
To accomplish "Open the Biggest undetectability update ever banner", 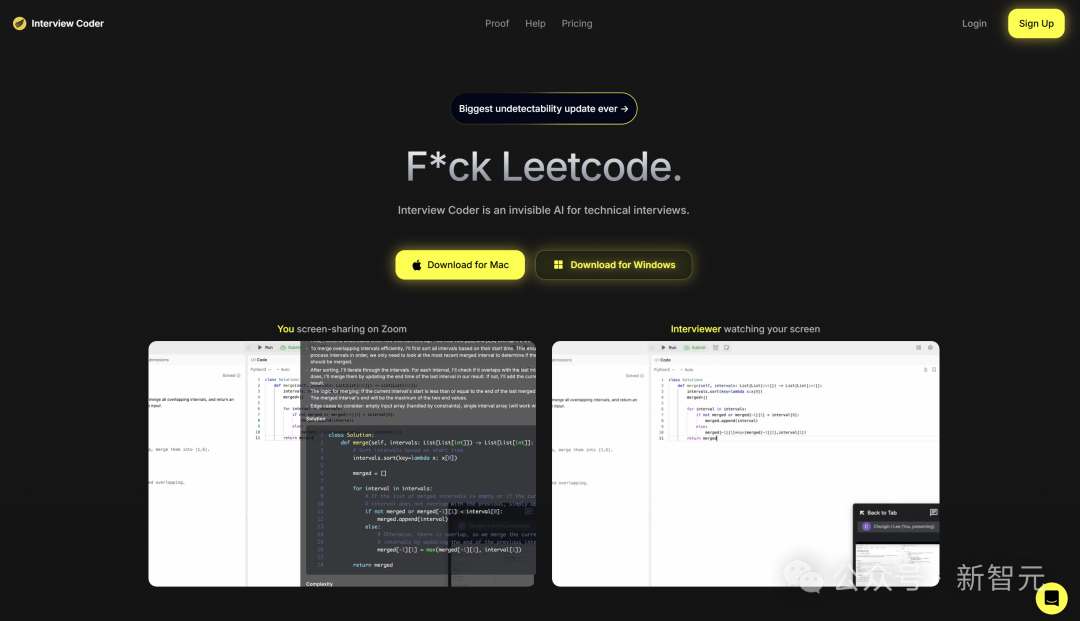I will [543, 109].
